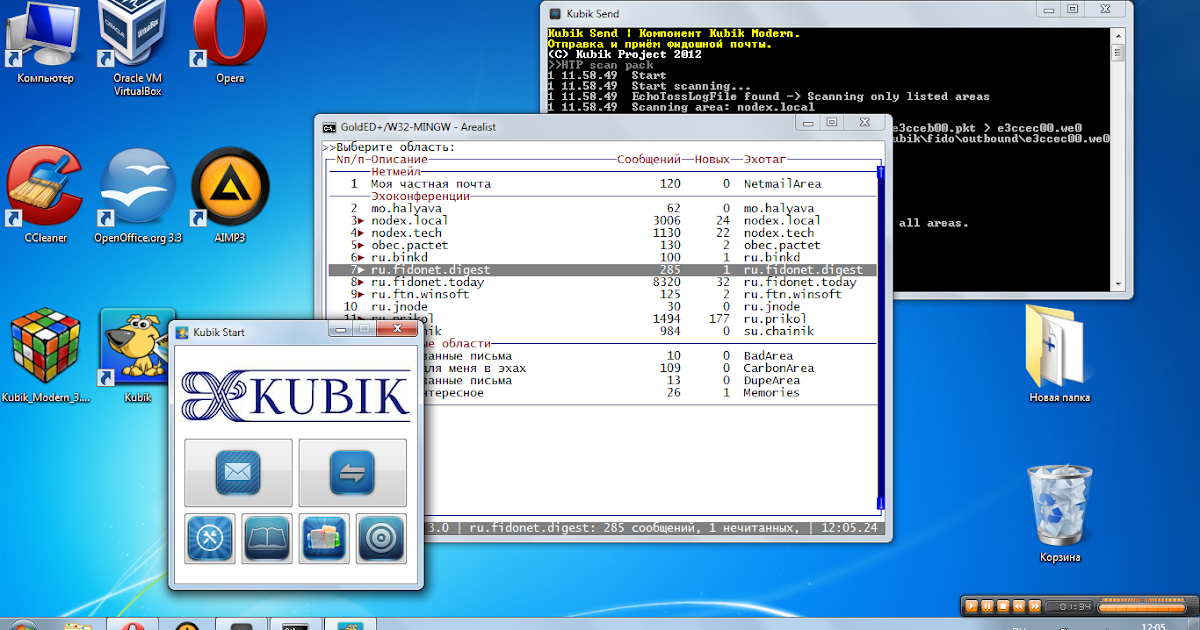Viewport: 1200px width, 630px height.
Task: Skip to next track on AIMP mini player
Action: (x=1035, y=606)
